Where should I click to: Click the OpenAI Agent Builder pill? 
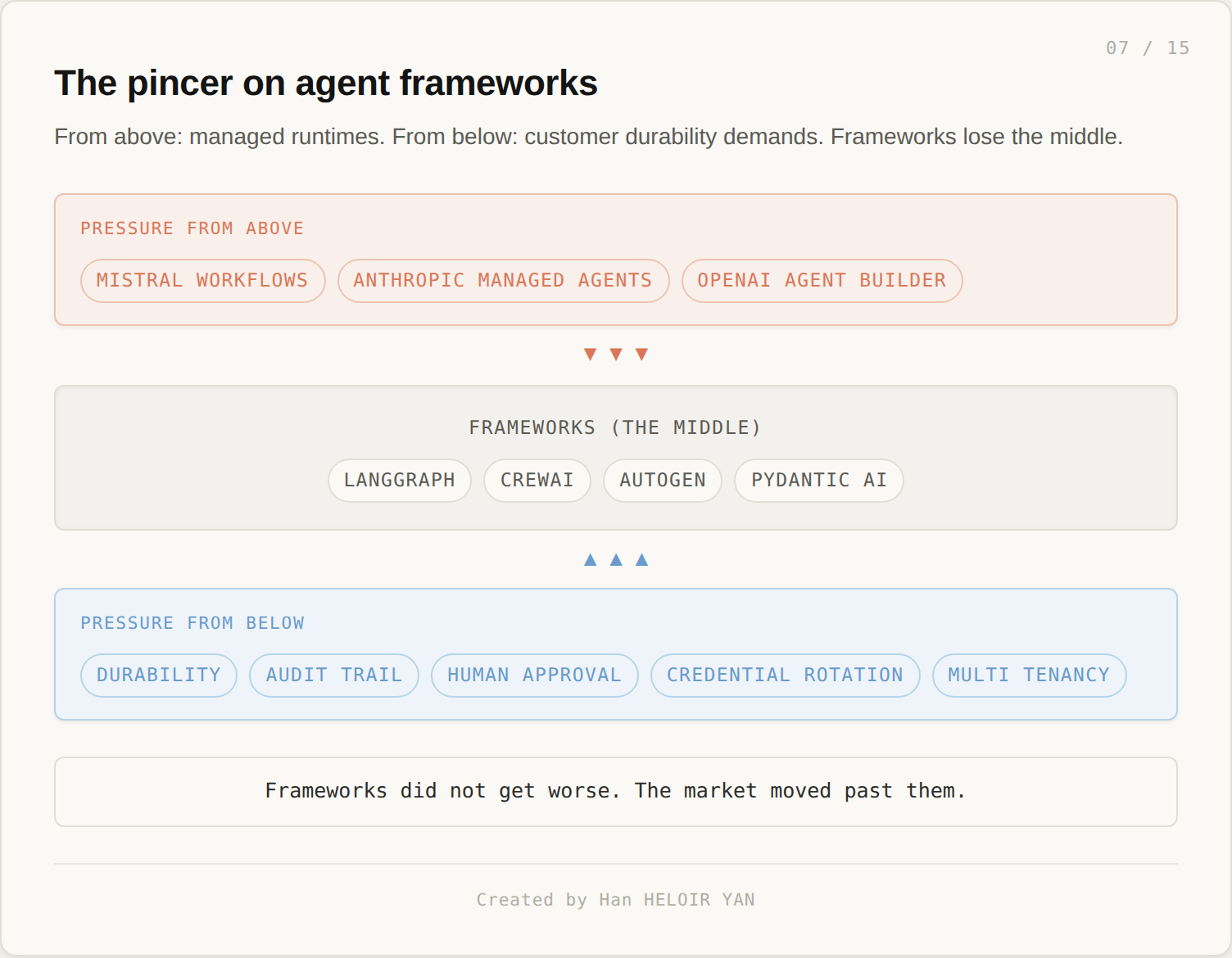pos(822,281)
